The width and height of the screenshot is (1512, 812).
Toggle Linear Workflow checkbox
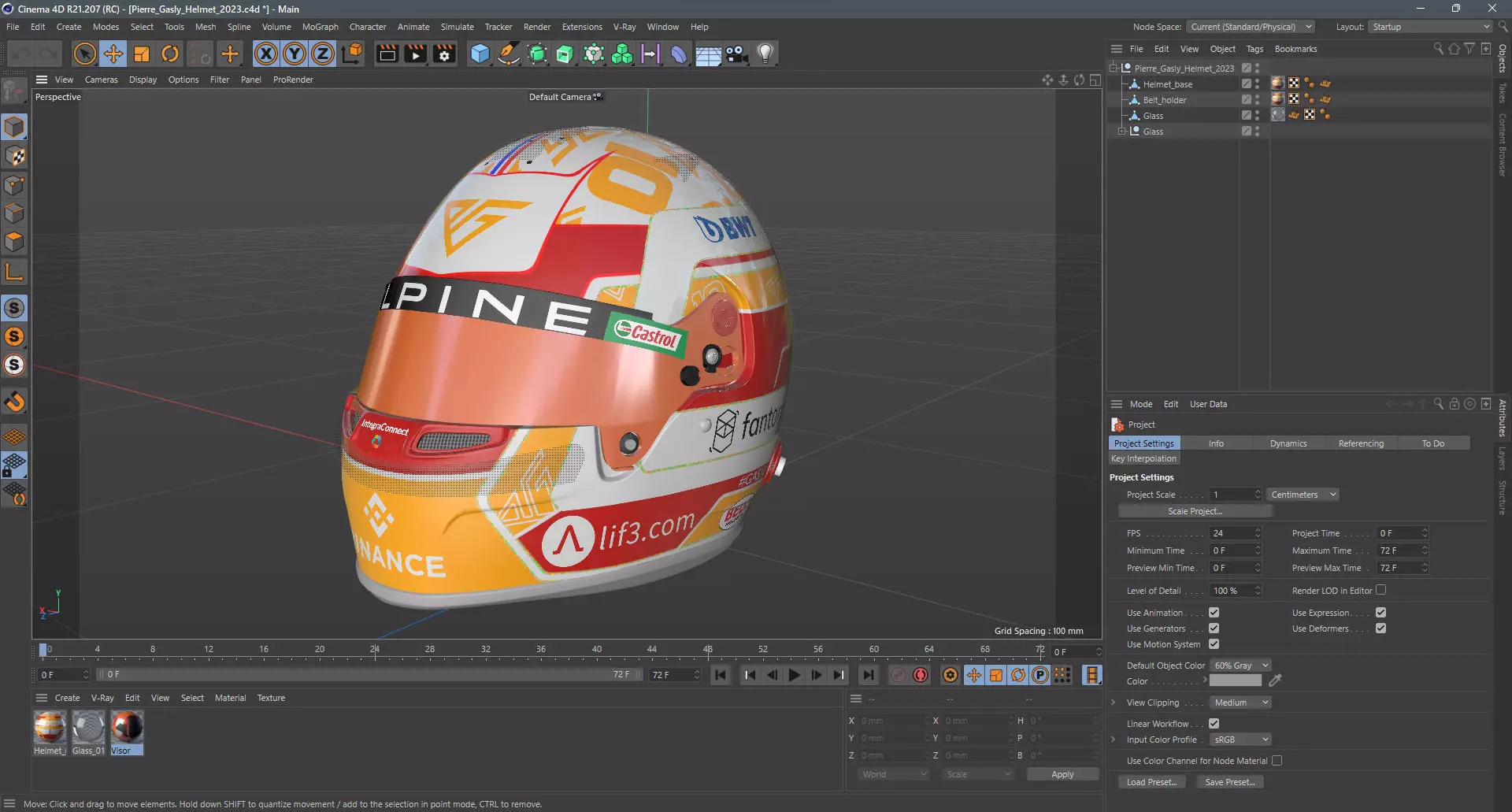(x=1214, y=724)
